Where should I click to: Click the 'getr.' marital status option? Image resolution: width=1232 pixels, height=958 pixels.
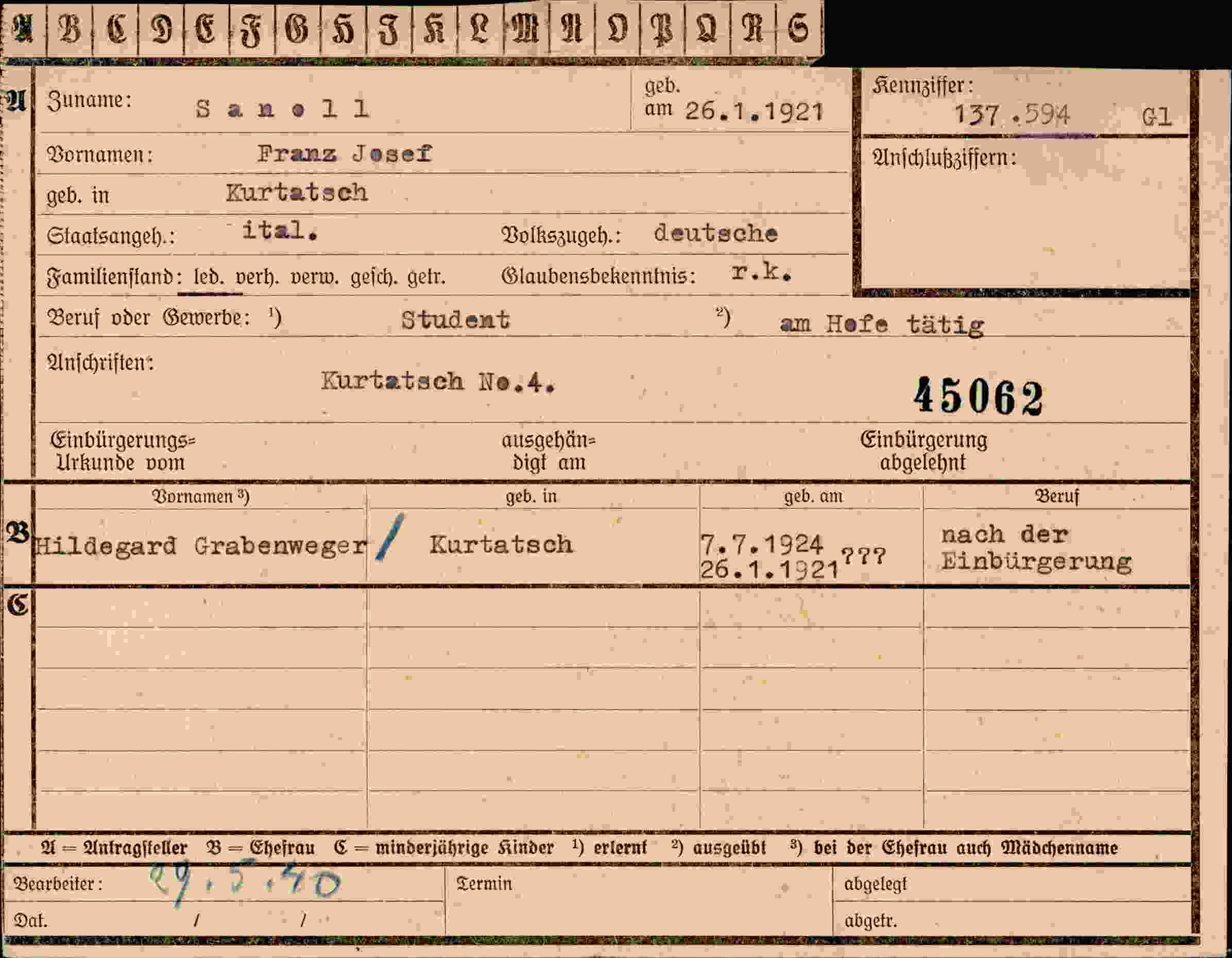[426, 278]
